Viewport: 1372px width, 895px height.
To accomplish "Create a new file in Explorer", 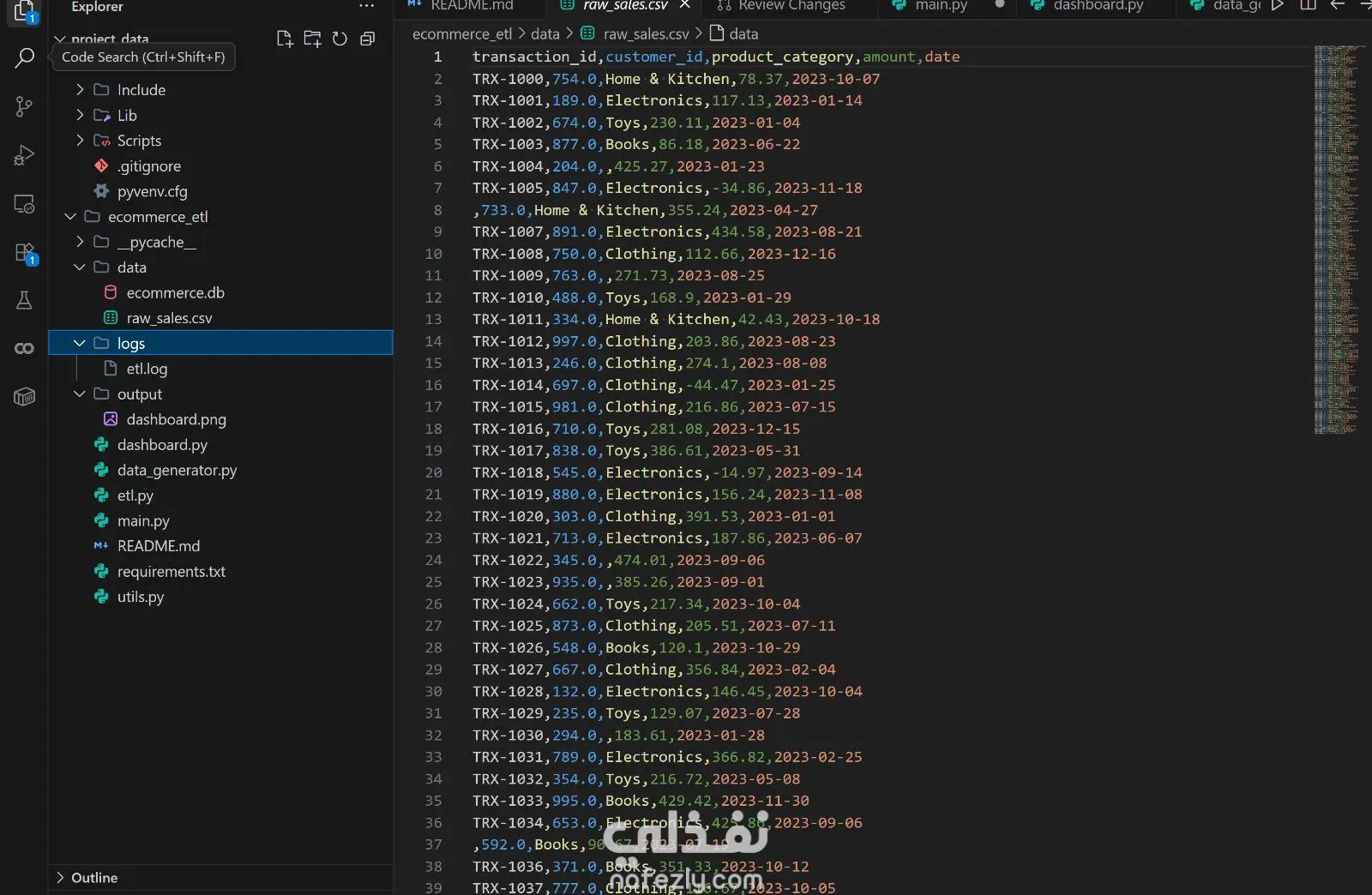I will [285, 39].
